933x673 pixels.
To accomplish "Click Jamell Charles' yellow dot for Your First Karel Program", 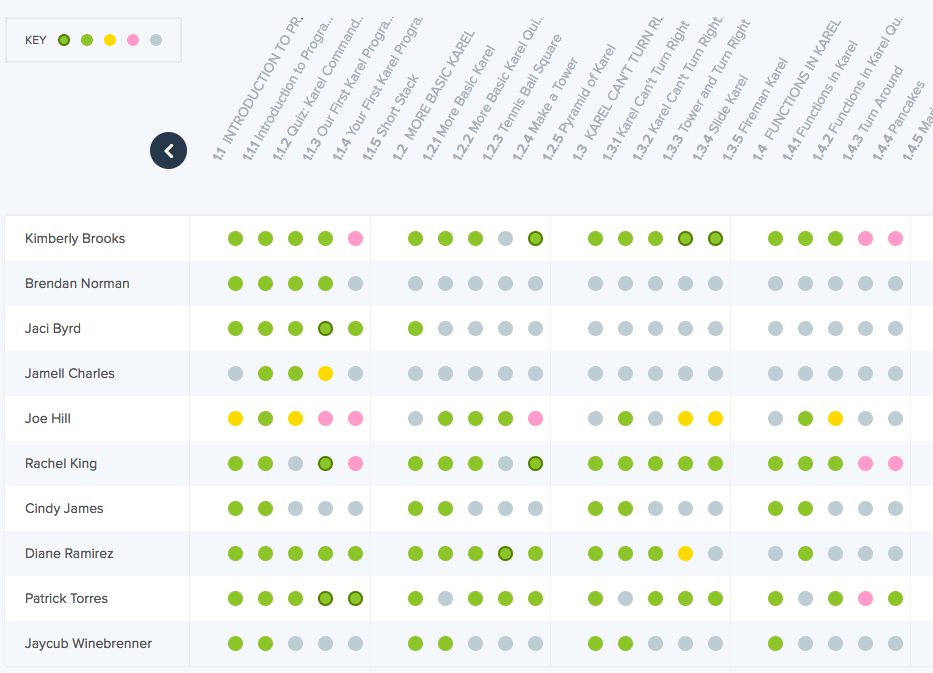I will [x=325, y=373].
